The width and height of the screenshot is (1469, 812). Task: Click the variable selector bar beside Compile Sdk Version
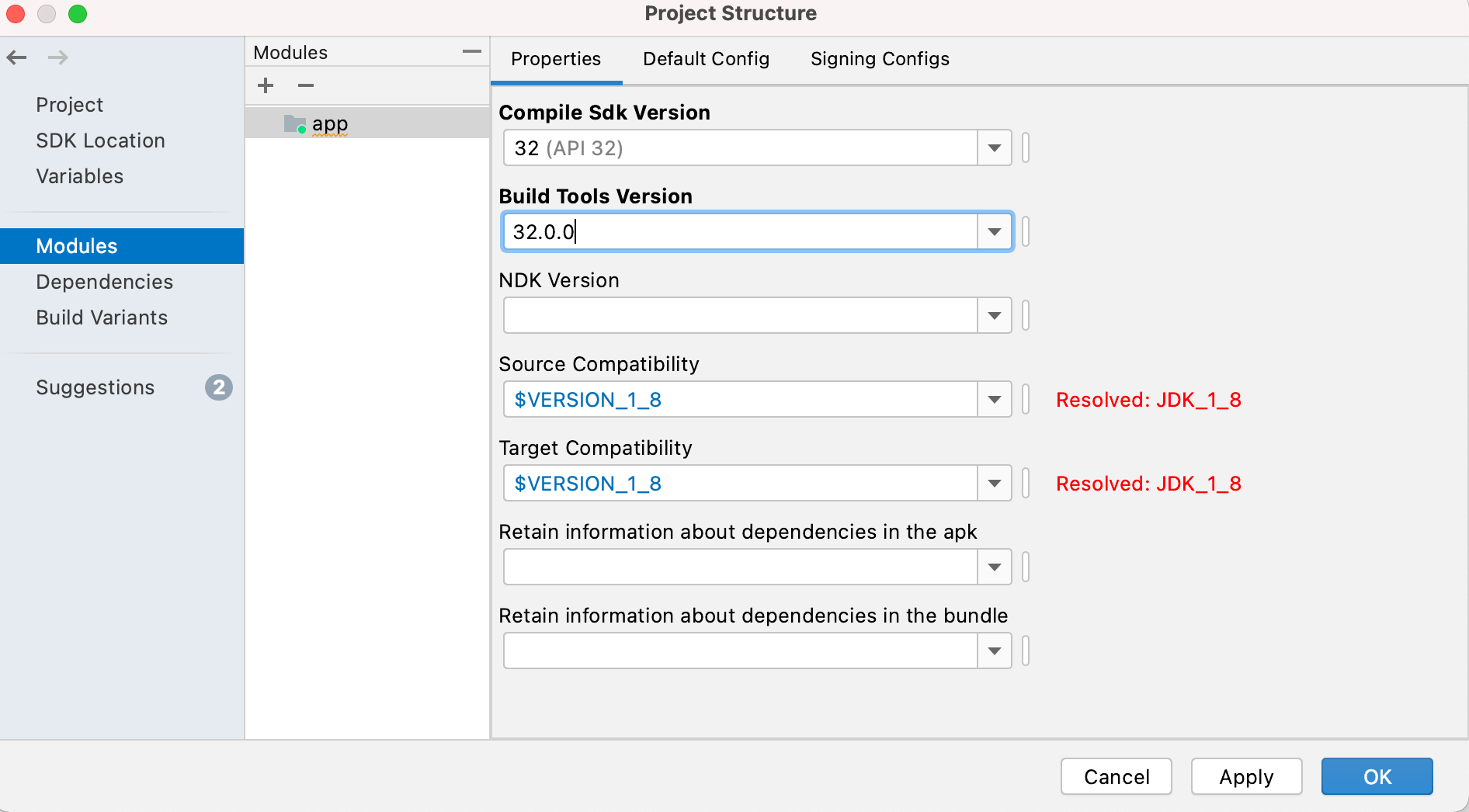(1024, 147)
